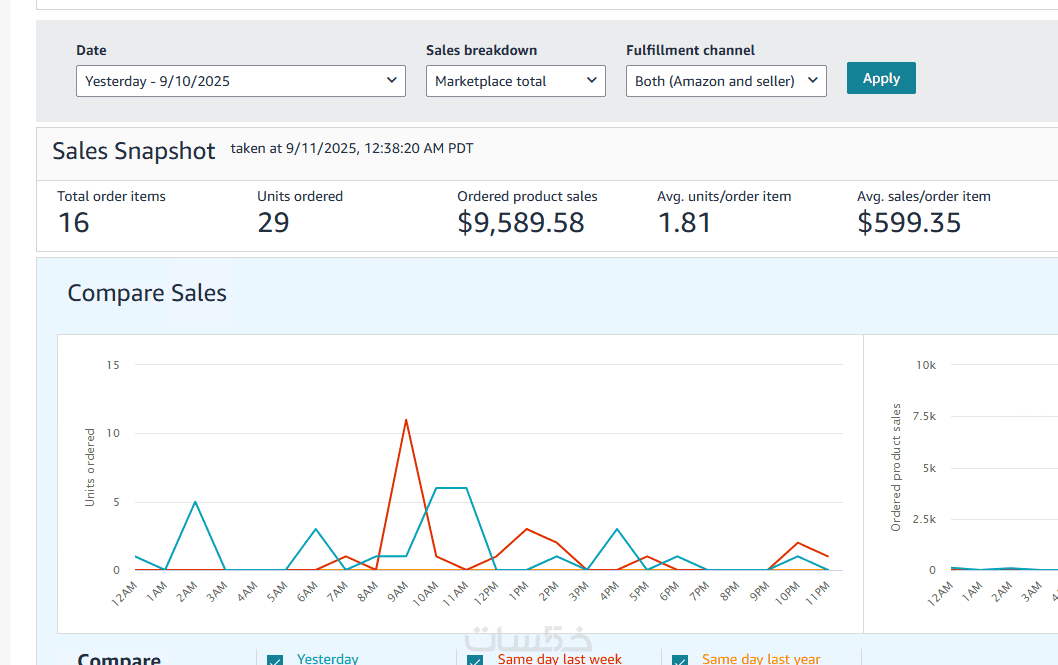Uncheck the Same day last week checkbox
This screenshot has height=665, width=1058.
475,660
